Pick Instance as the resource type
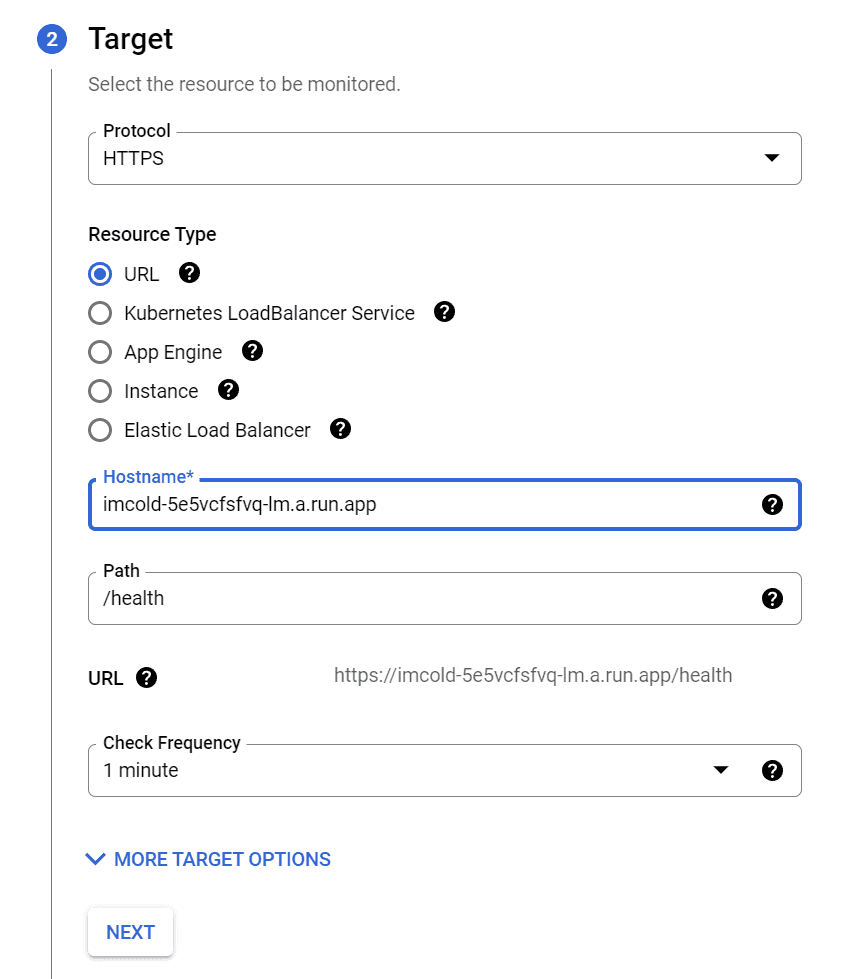 pos(100,391)
